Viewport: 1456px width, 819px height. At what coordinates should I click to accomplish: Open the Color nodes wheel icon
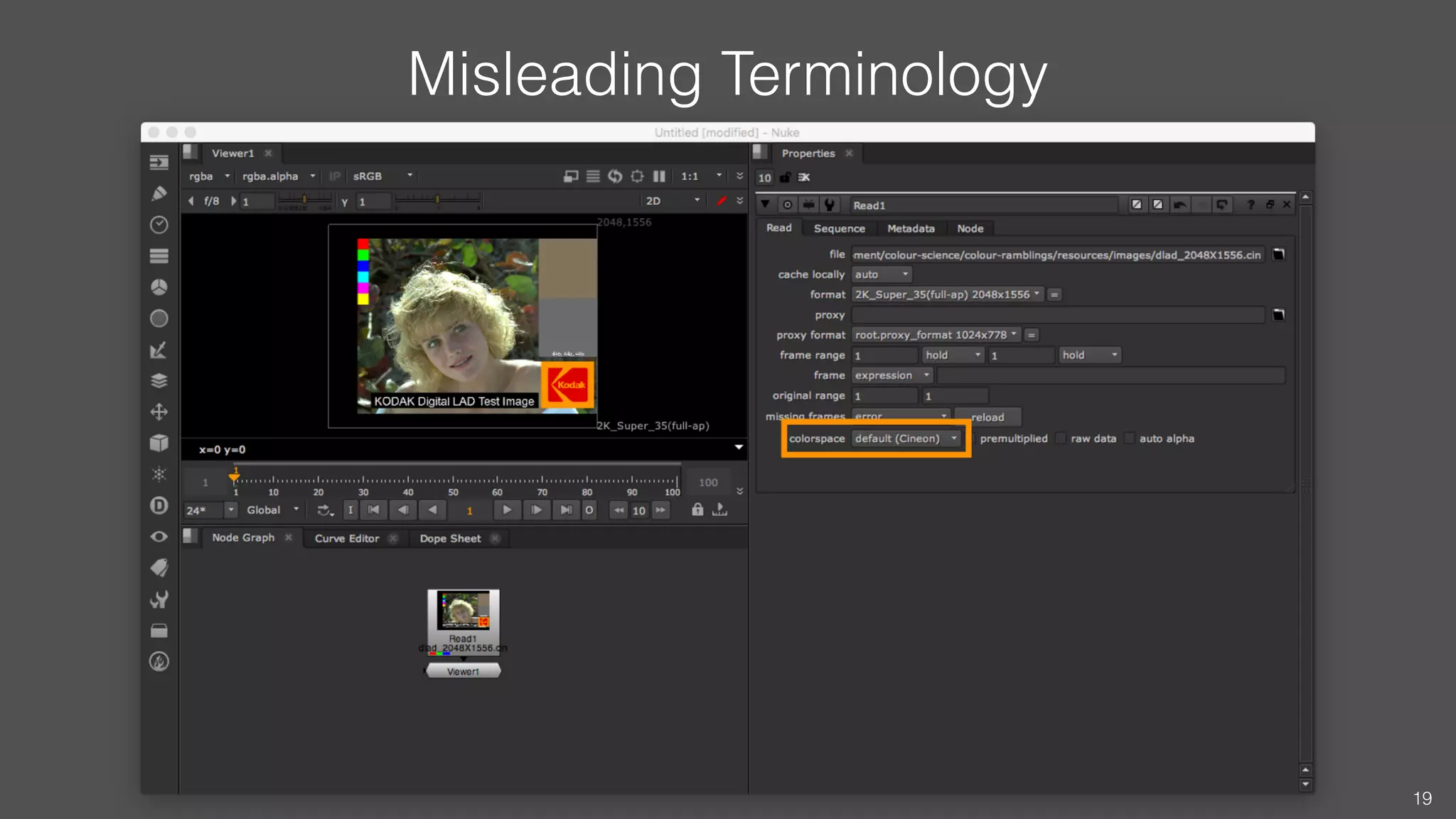tap(159, 287)
